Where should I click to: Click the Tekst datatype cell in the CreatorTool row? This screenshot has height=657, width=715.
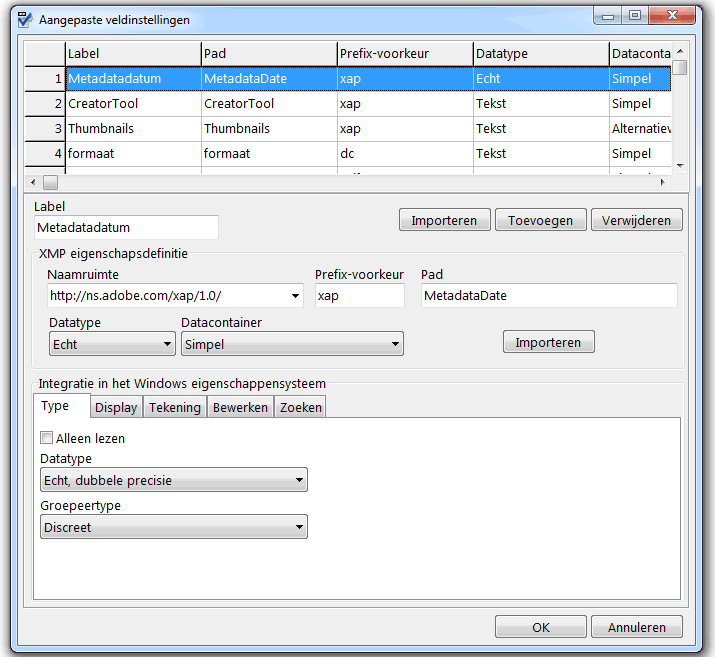(x=541, y=103)
